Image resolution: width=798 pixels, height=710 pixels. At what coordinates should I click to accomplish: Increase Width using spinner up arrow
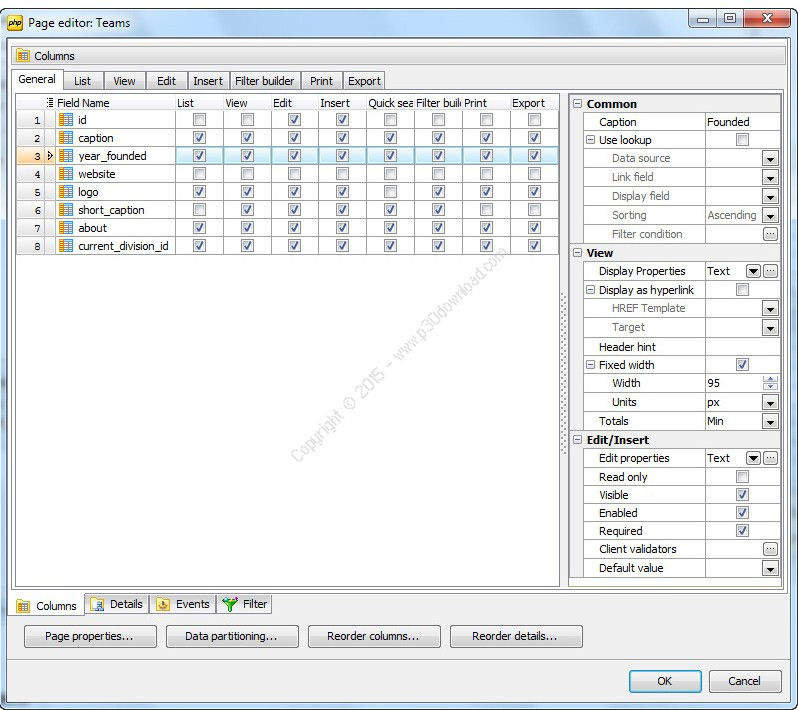[771, 379]
